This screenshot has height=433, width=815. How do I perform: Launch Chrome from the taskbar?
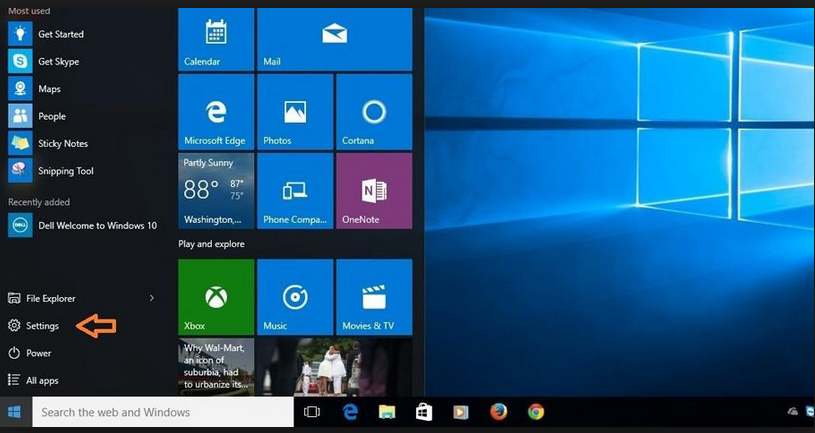[536, 412]
